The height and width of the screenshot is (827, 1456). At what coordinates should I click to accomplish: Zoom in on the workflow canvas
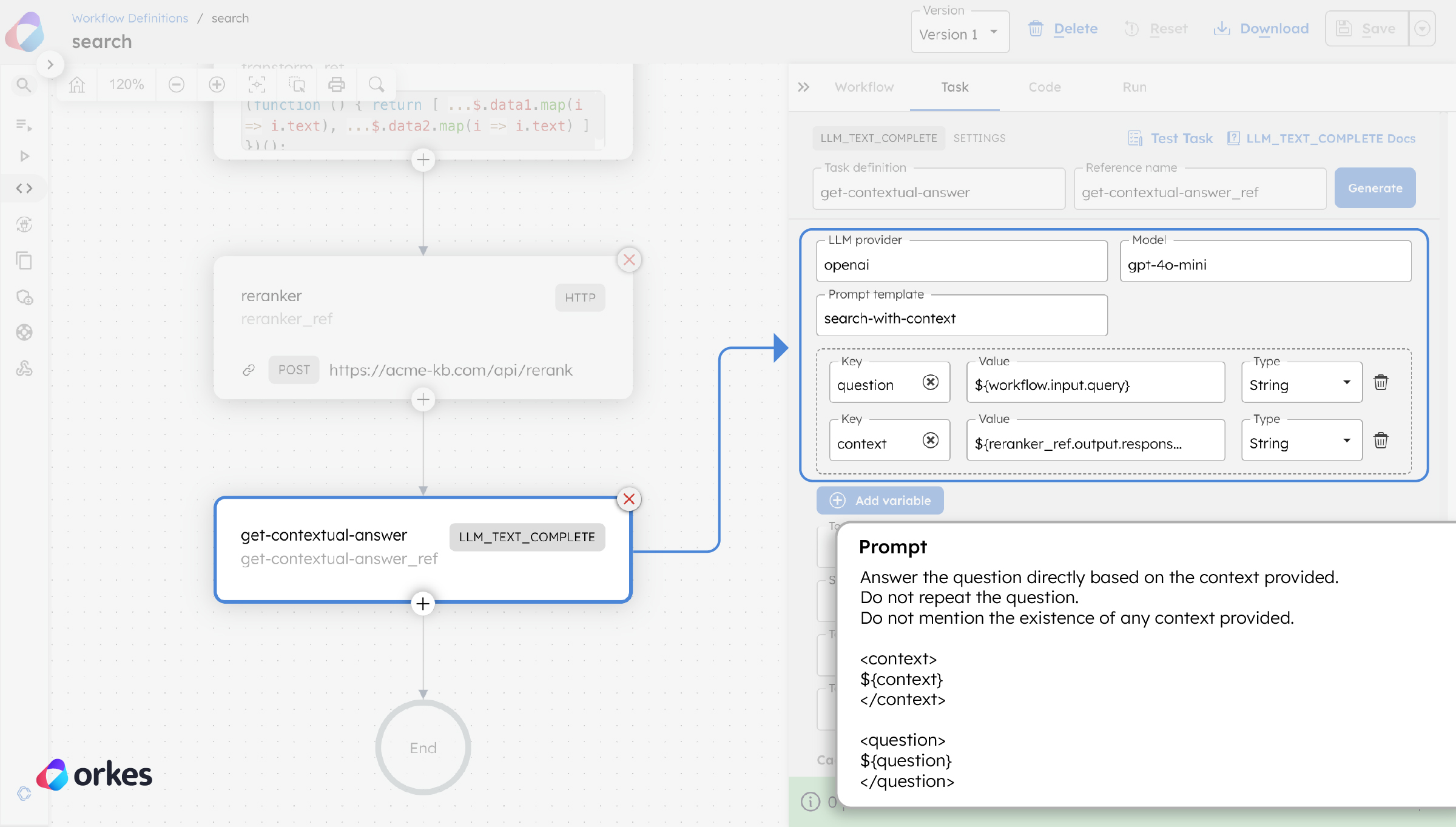click(217, 84)
